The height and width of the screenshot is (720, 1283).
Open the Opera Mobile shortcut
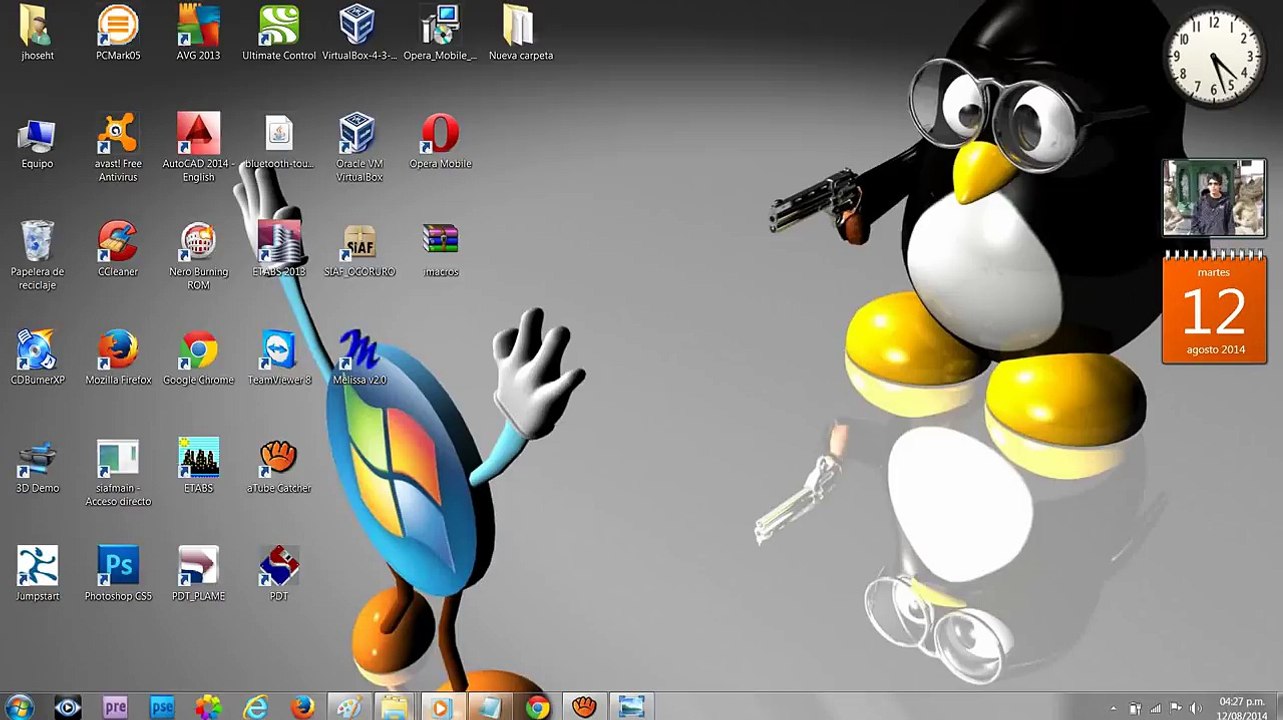click(440, 142)
